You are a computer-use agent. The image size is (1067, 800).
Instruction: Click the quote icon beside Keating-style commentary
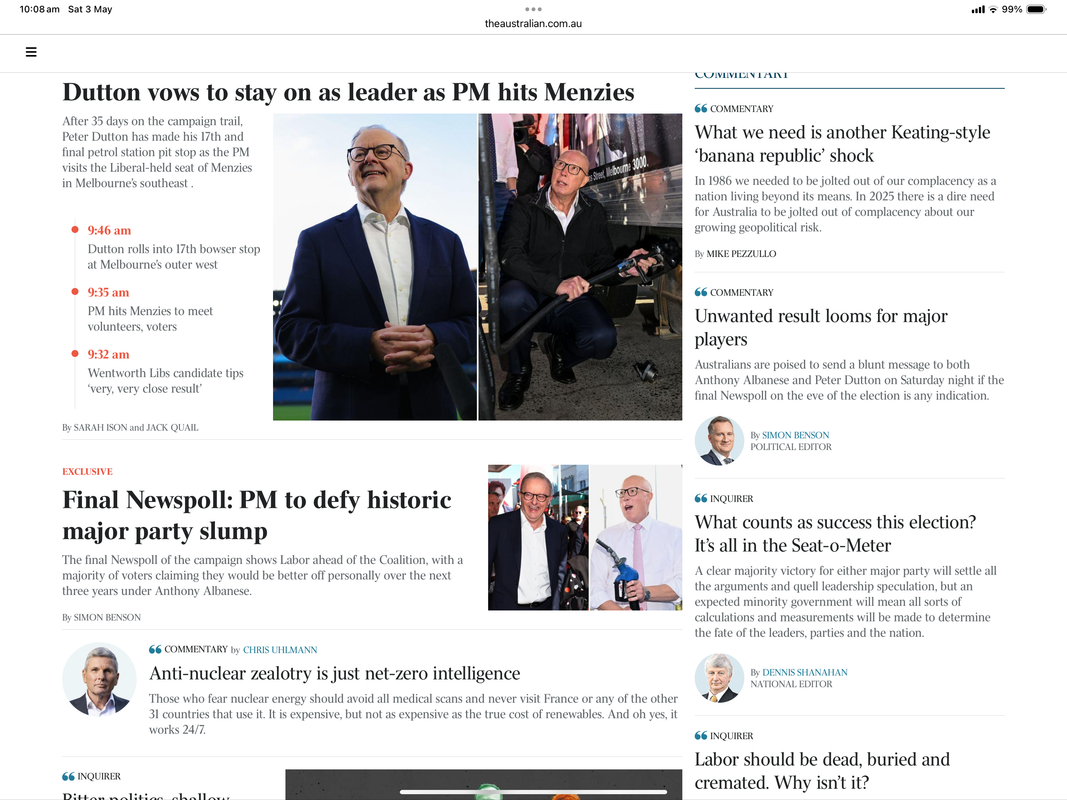[701, 108]
